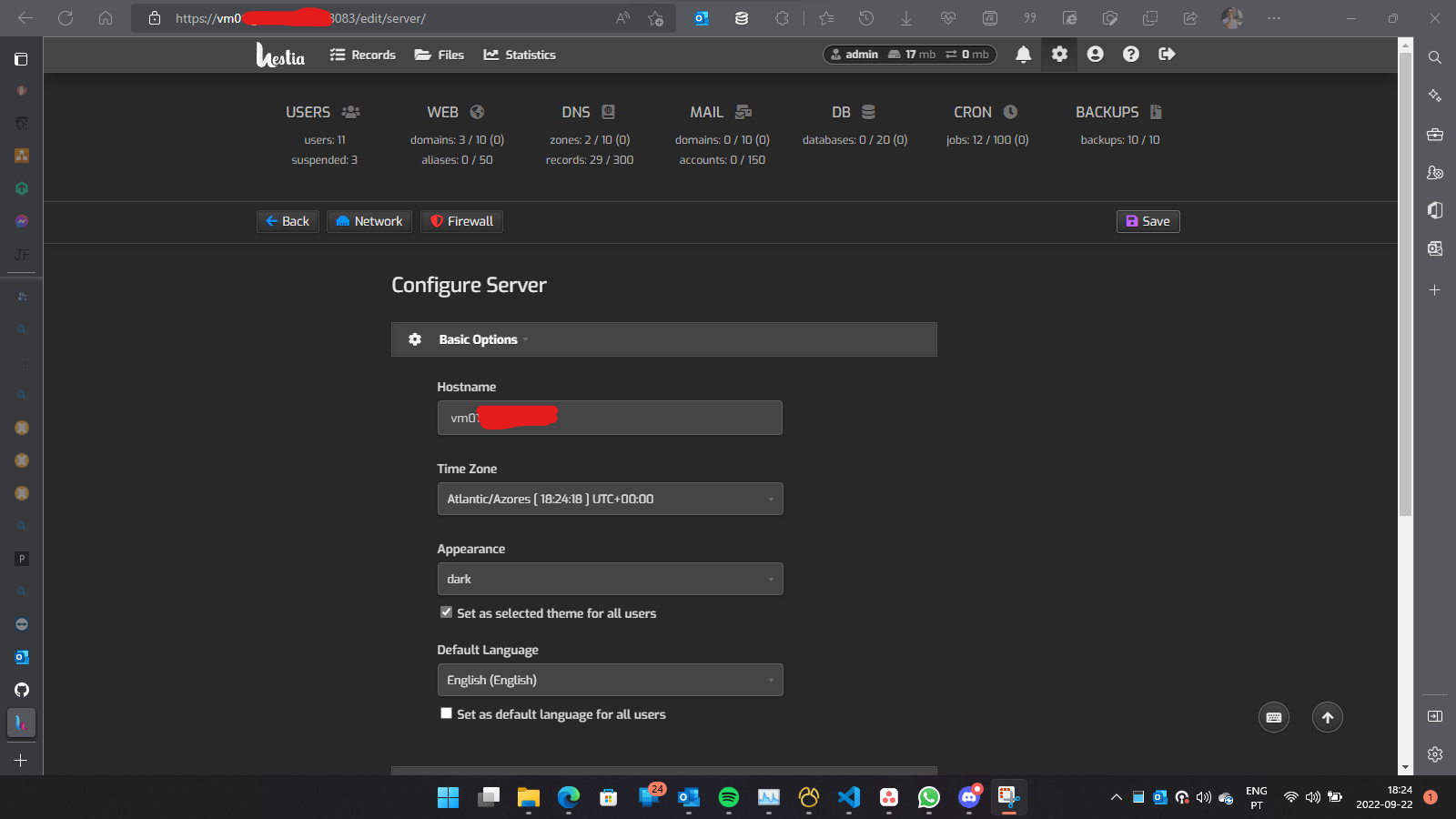1456x819 pixels.
Task: Add this page to favorites
Action: (x=655, y=18)
